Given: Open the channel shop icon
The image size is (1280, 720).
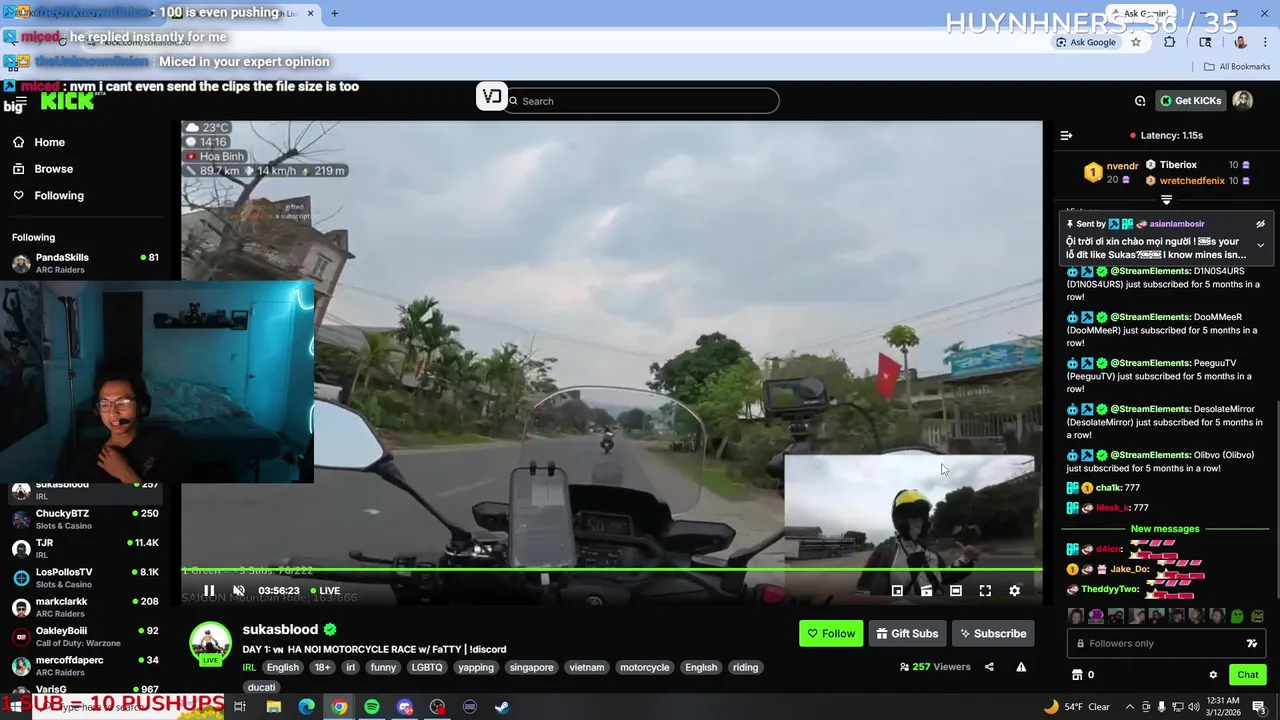Looking at the screenshot, I should point(1077,675).
